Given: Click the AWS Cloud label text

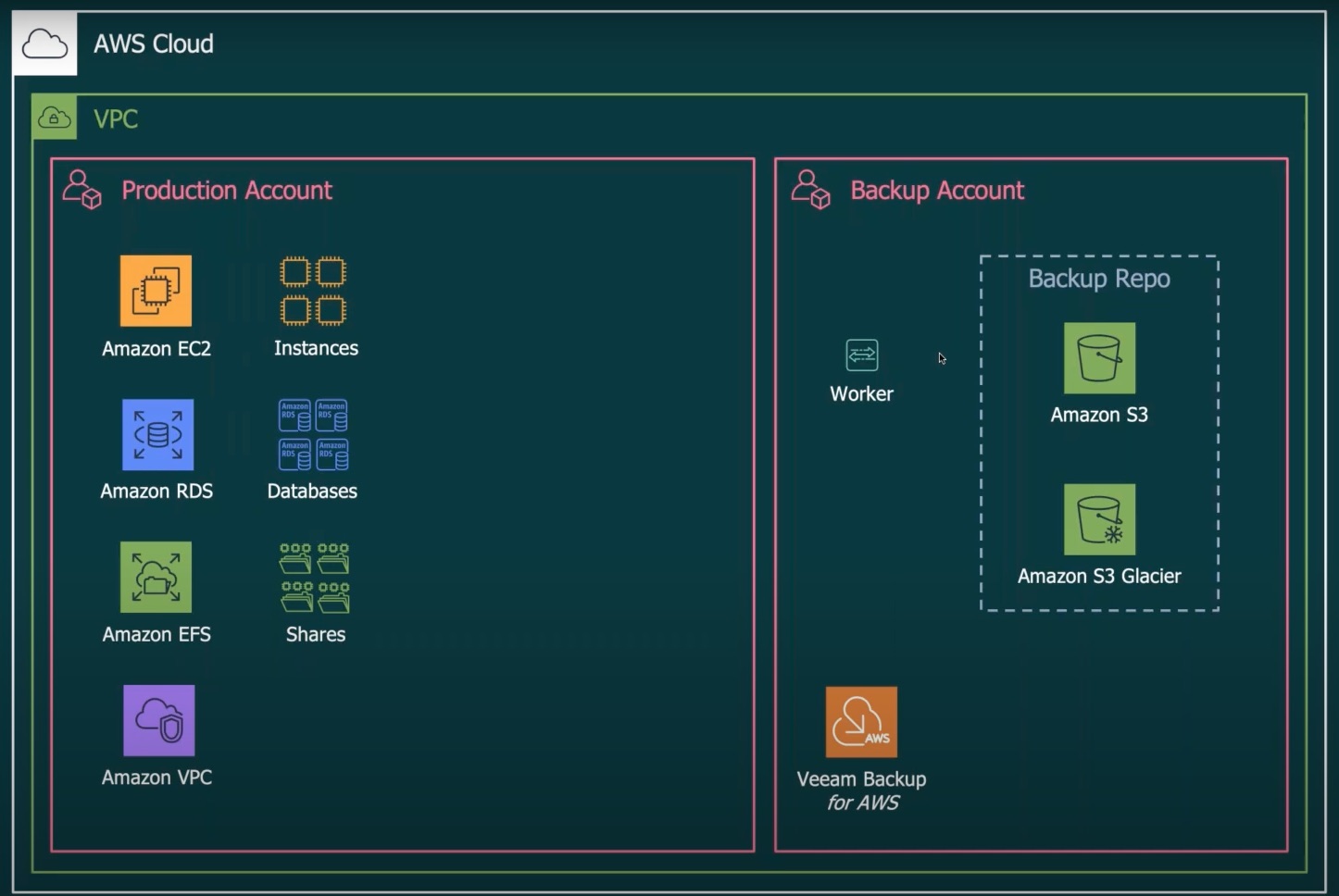Looking at the screenshot, I should coord(154,44).
